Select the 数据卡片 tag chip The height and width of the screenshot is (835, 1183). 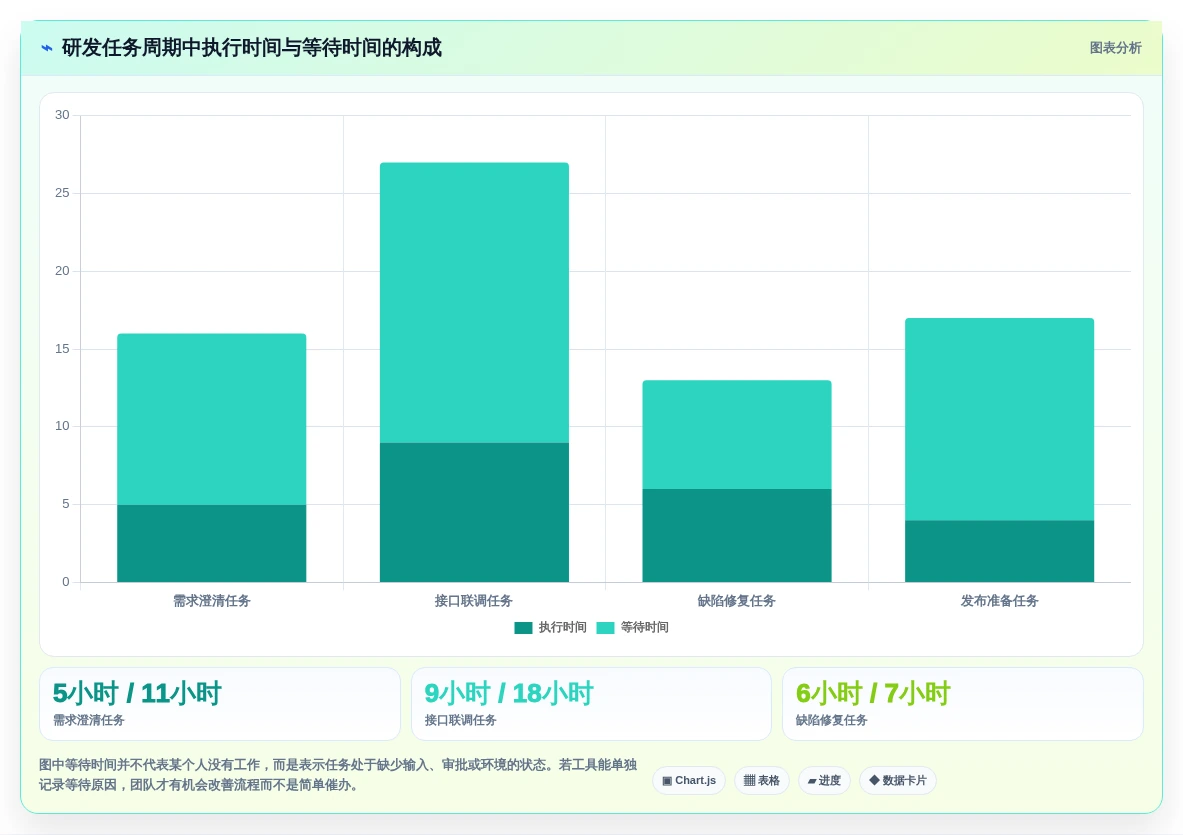tap(898, 781)
